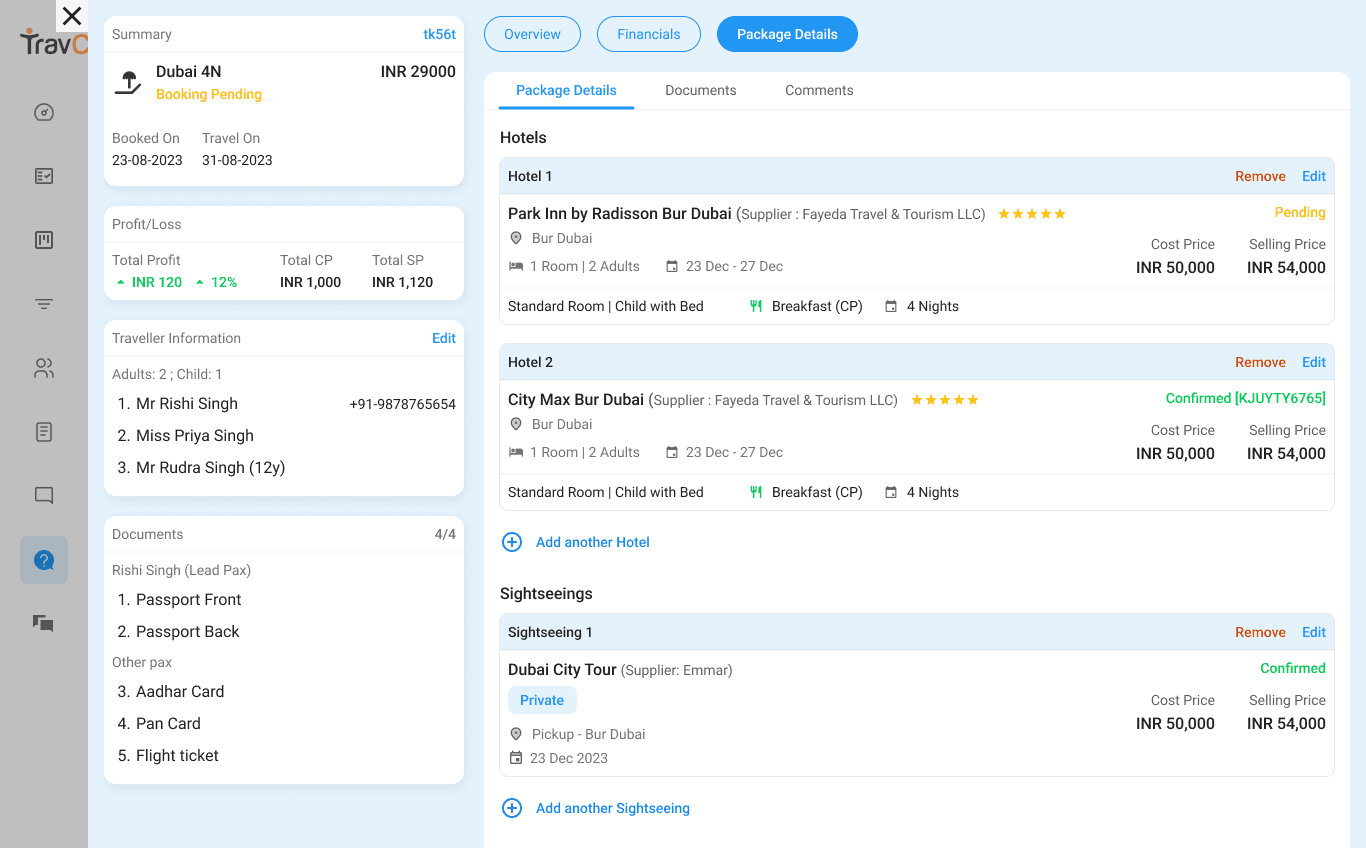Screen dimensions: 1366x848
Task: Click the Dubai City Tour title
Action: (x=562, y=670)
